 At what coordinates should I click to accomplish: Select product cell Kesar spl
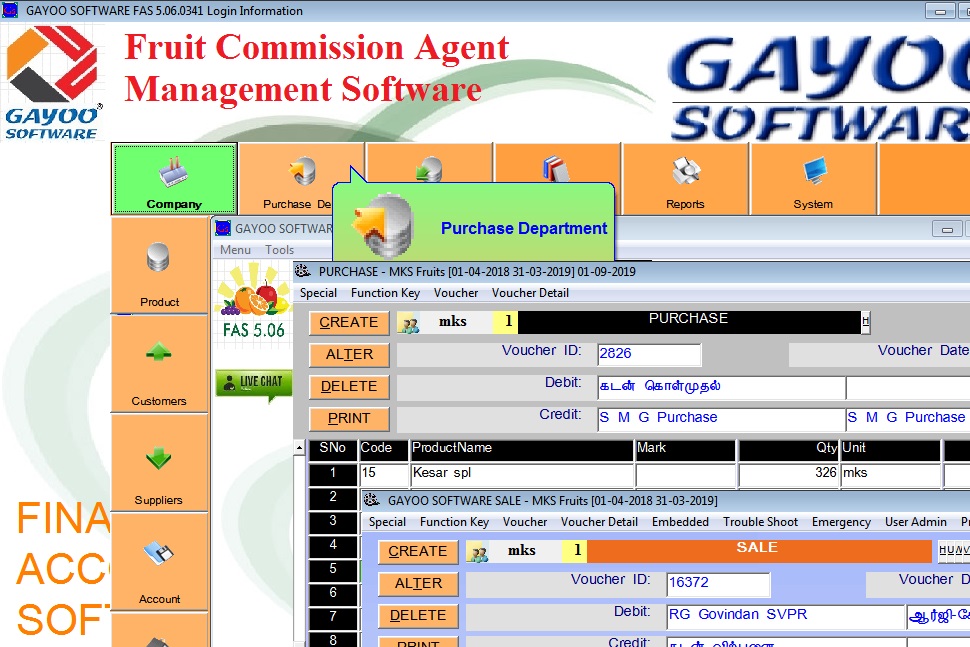coord(522,474)
